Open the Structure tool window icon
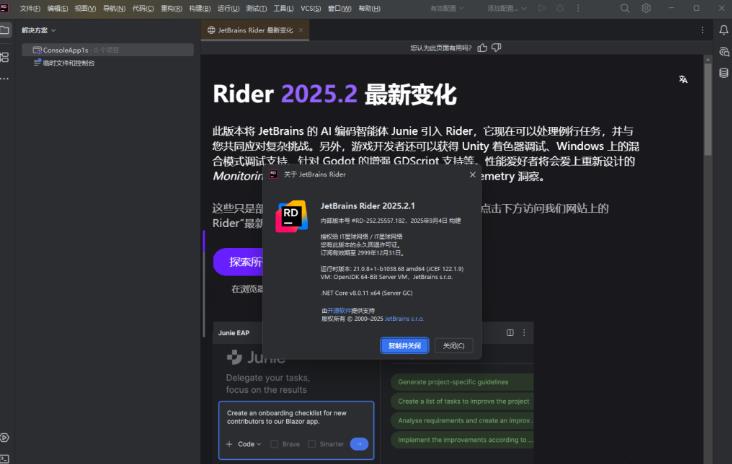 coord(5,57)
